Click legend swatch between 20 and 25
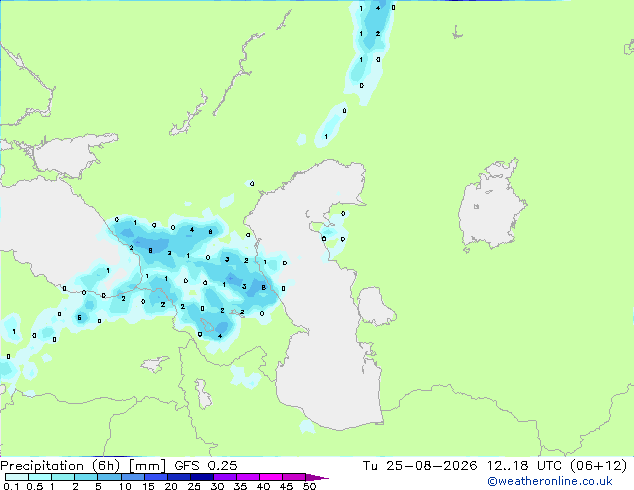 tap(179, 477)
